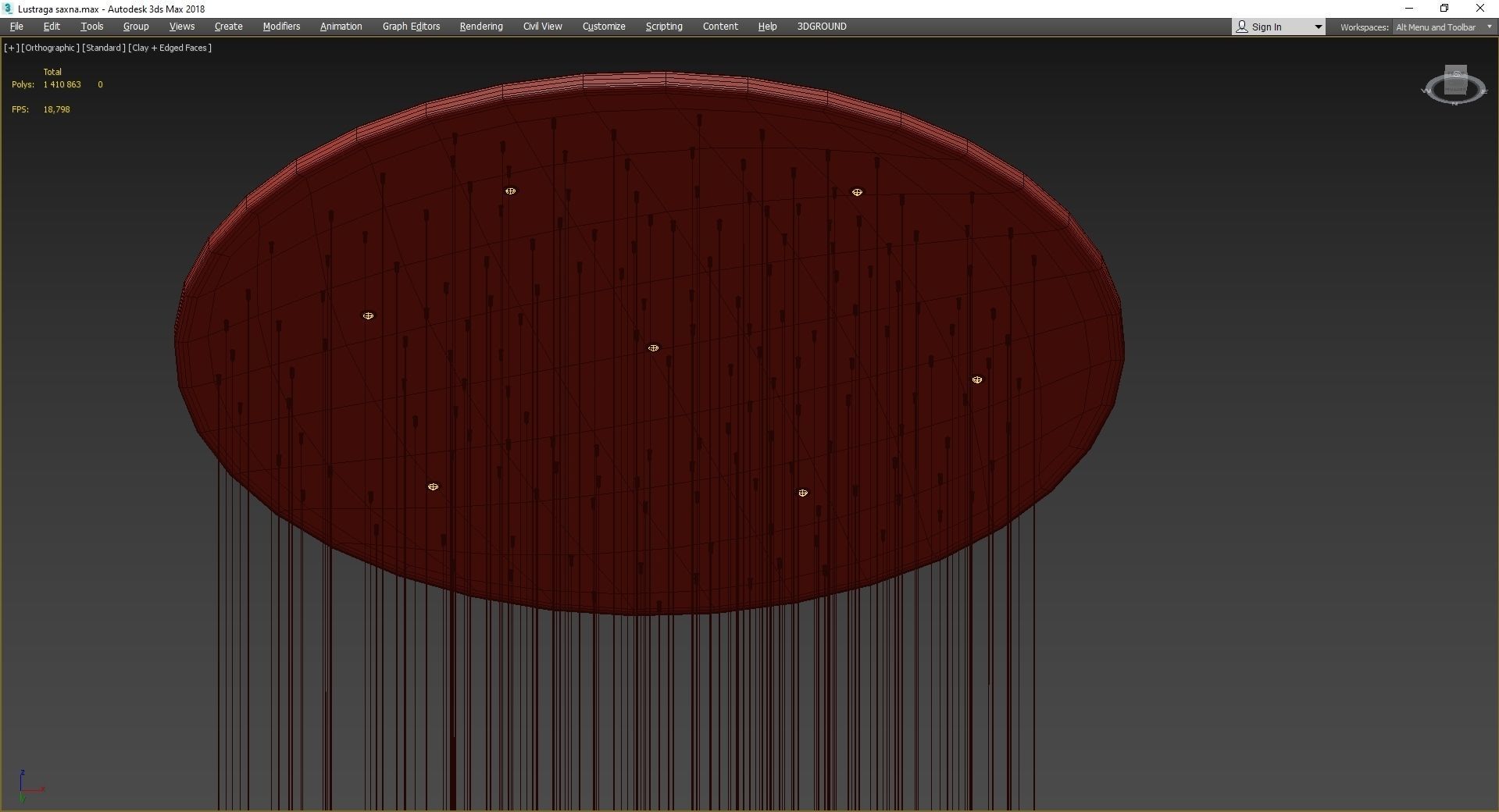Open the Group menu

(136, 27)
